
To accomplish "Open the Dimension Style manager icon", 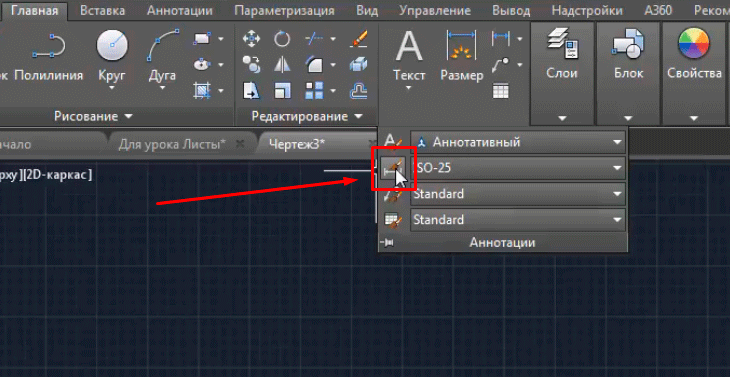I will pos(394,168).
